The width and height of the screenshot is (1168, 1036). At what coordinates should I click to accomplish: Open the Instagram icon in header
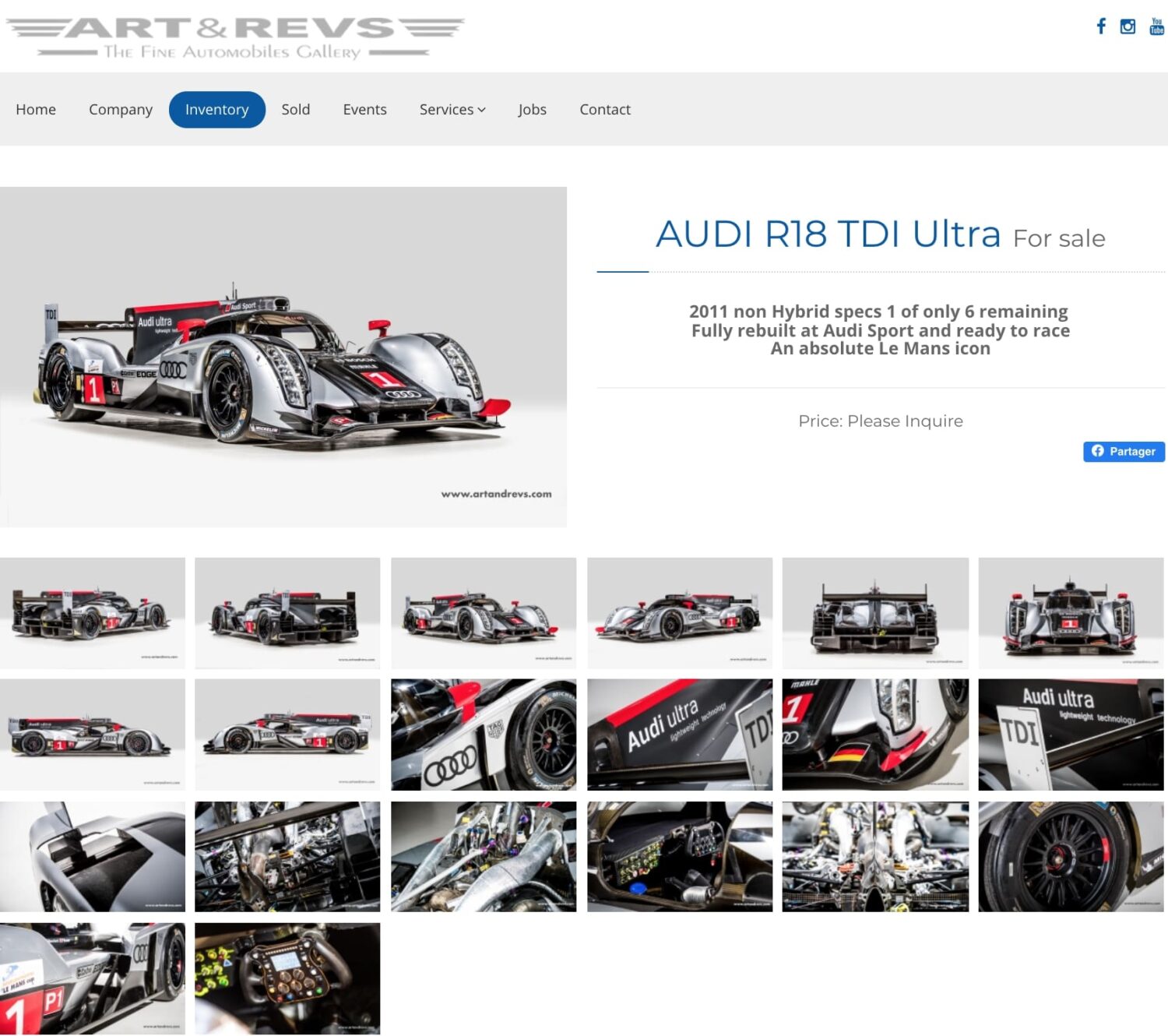tap(1128, 26)
